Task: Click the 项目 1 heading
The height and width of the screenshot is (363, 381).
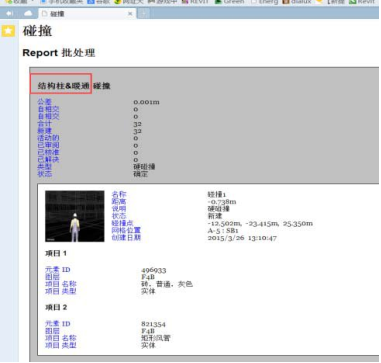Action: tap(56, 253)
